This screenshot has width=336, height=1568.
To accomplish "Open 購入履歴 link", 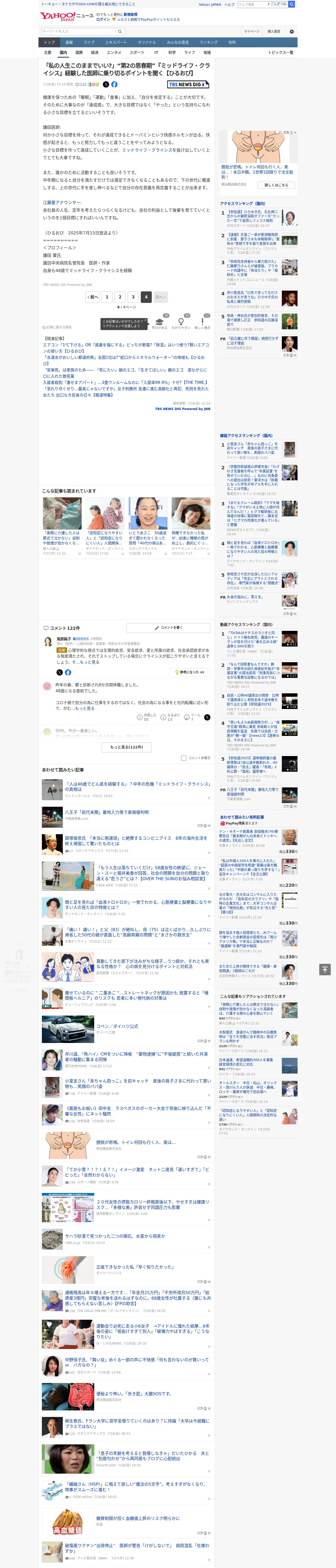I will [x=274, y=32].
